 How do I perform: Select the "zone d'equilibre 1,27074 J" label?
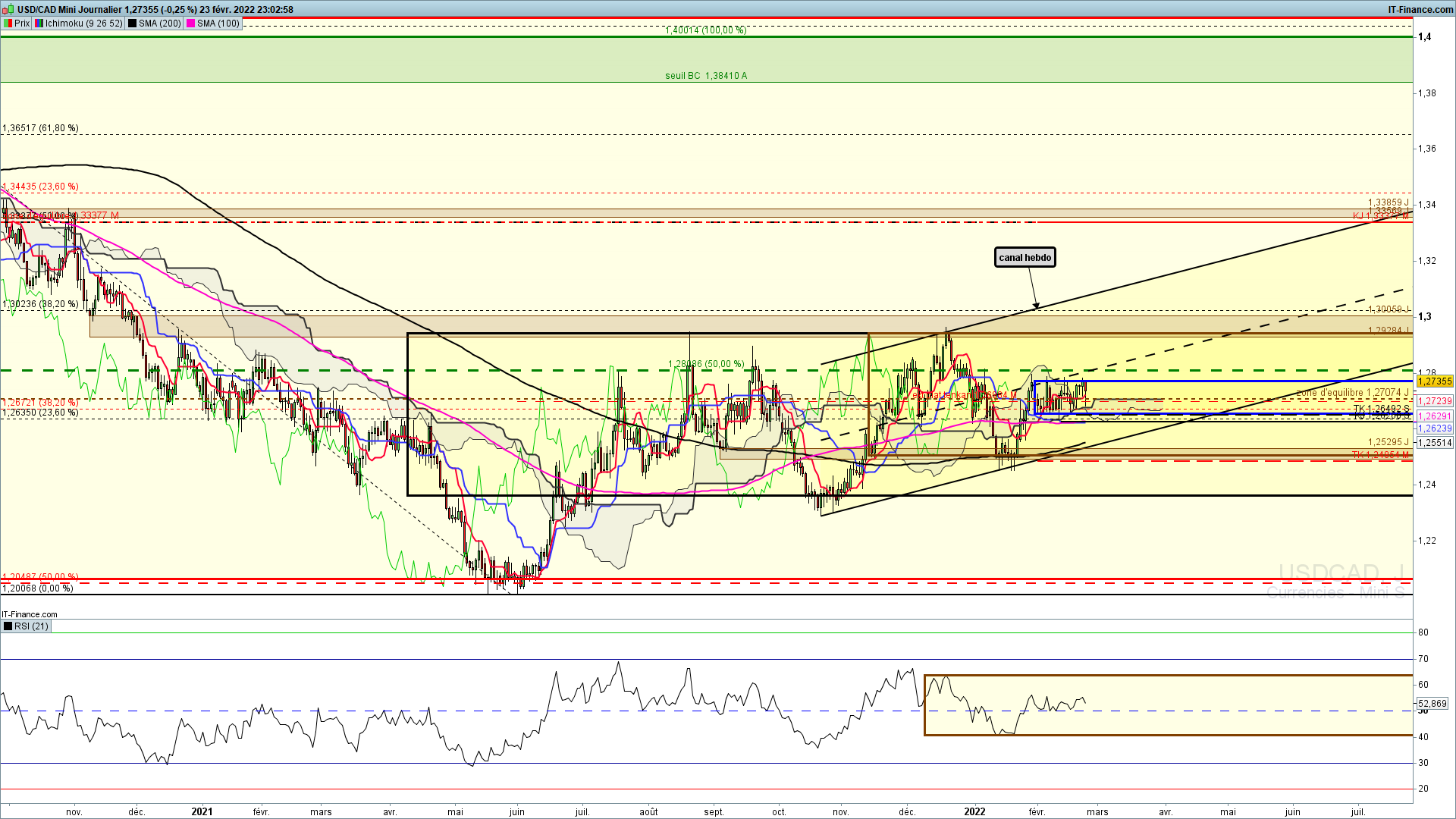(1353, 393)
